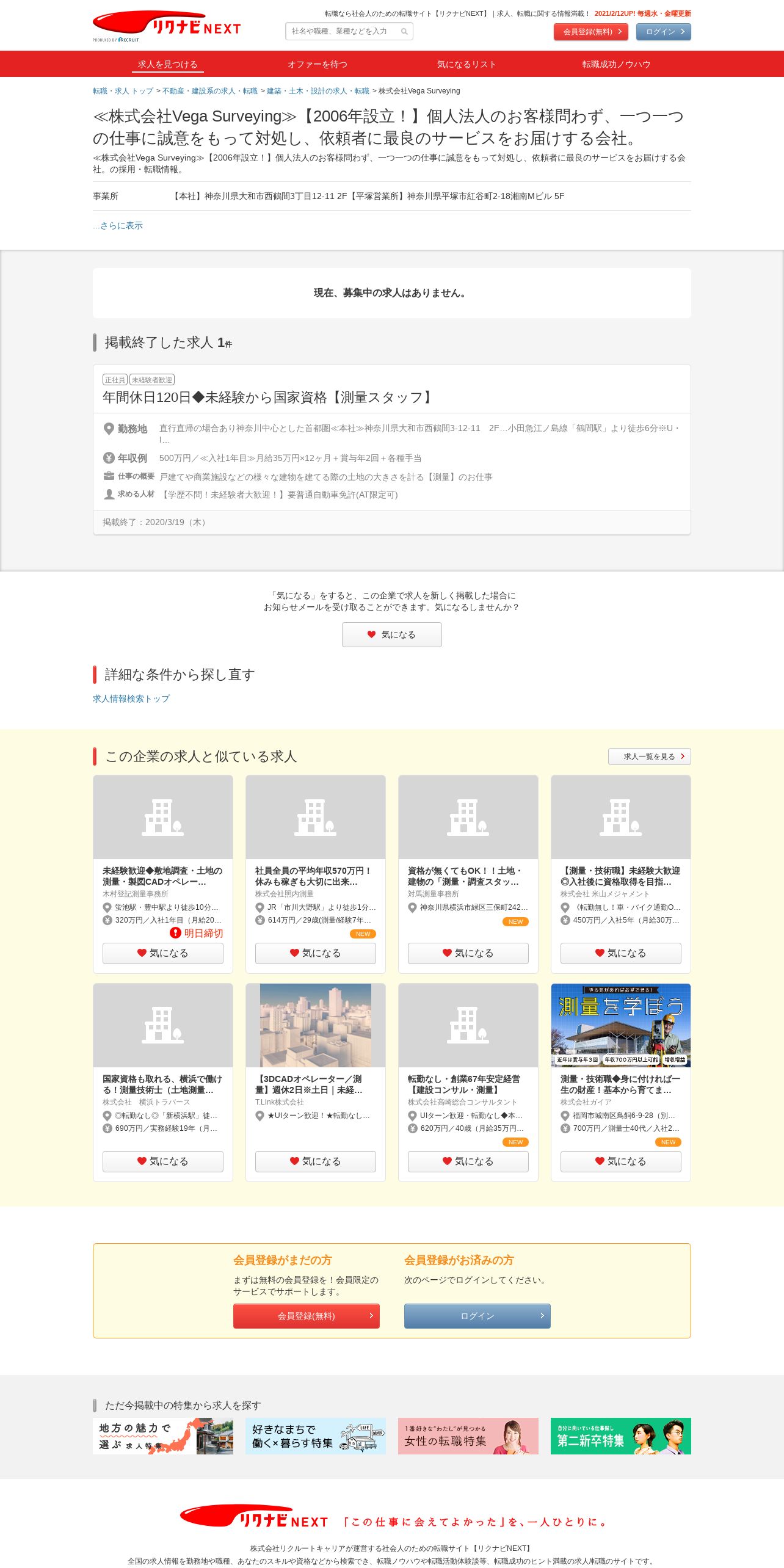Image resolution: width=784 pixels, height=1568 pixels.
Task: Click location pin icon on 横浜トラバース card
Action: [x=107, y=1116]
